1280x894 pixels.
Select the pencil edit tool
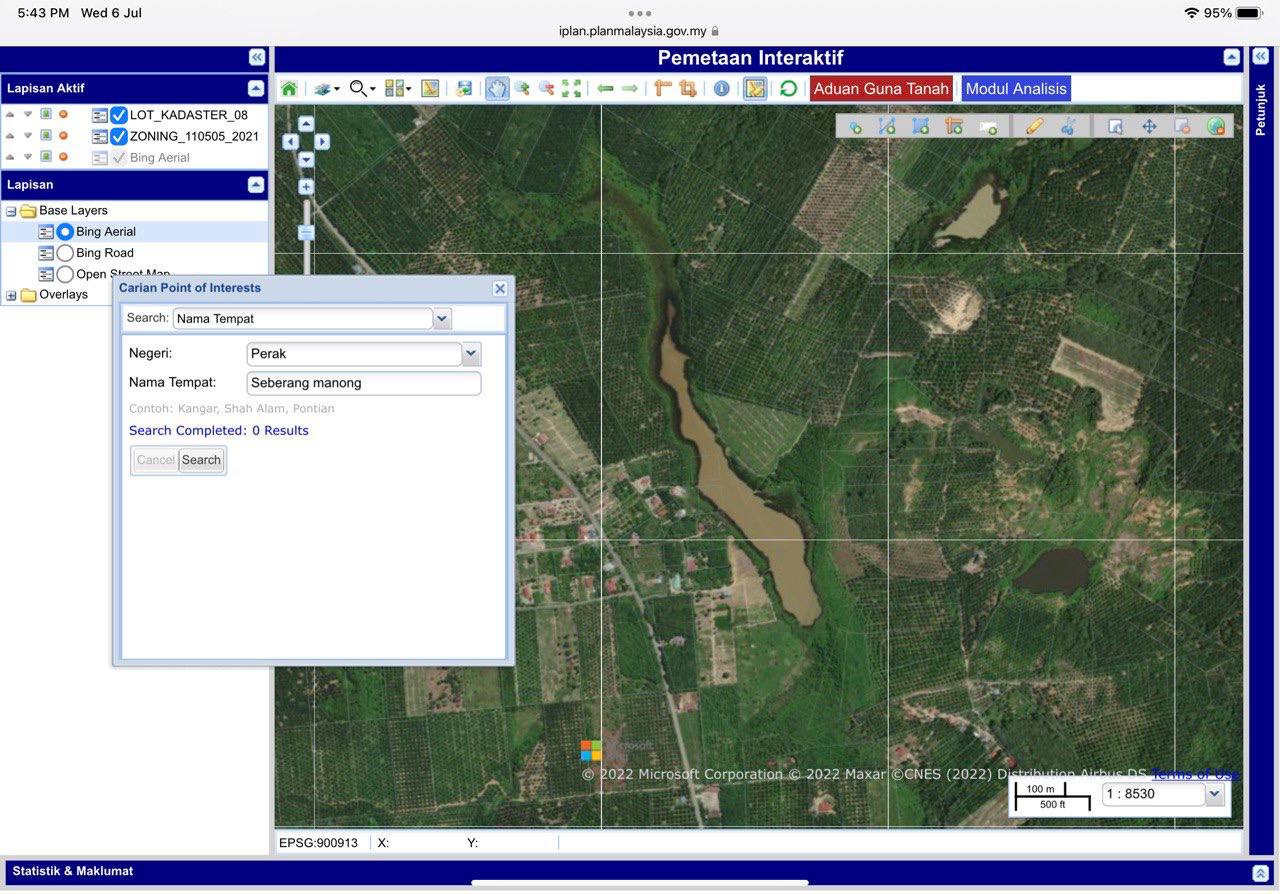[x=1034, y=126]
